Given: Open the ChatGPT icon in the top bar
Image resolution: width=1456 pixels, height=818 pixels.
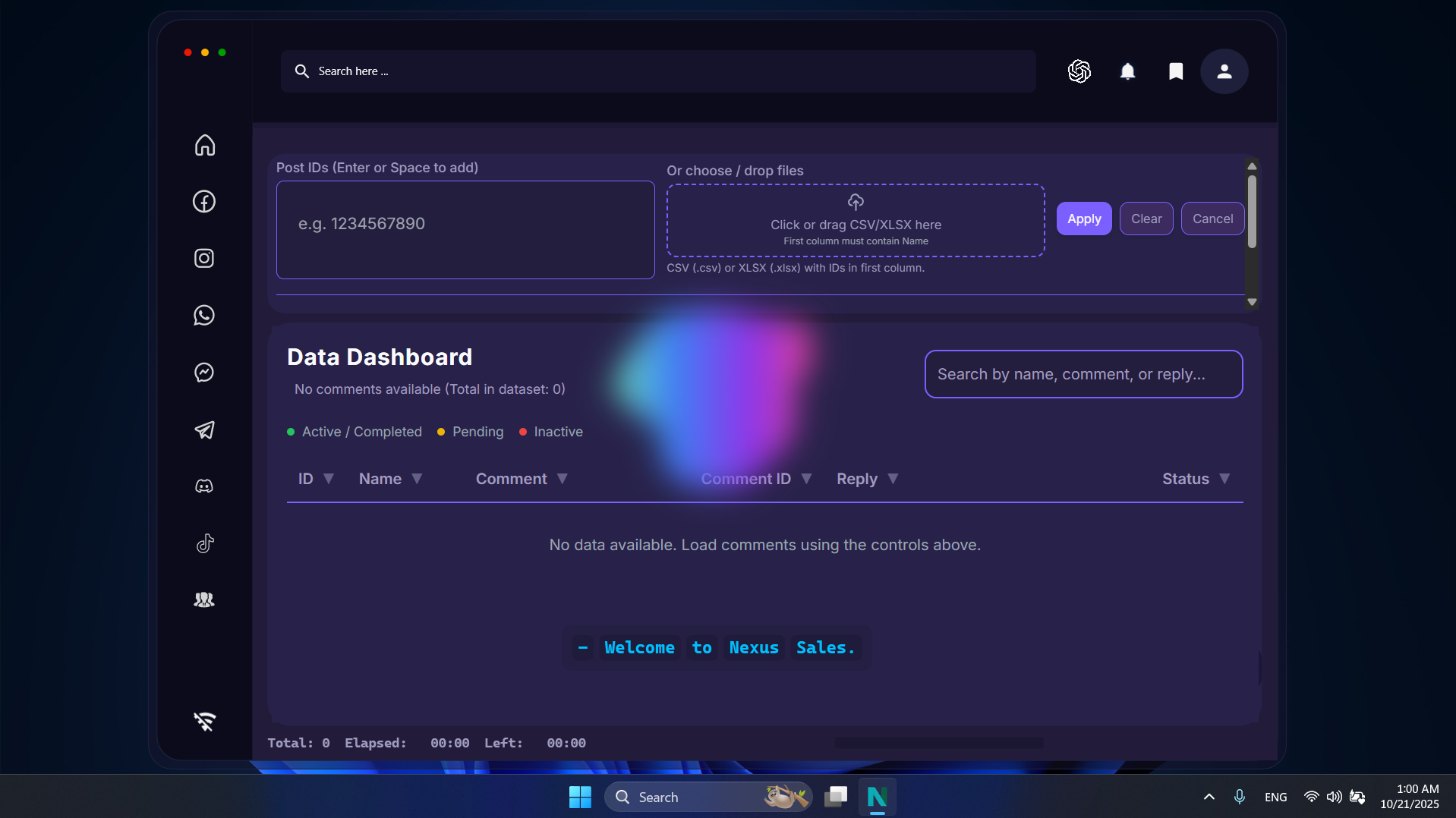Looking at the screenshot, I should 1079,71.
